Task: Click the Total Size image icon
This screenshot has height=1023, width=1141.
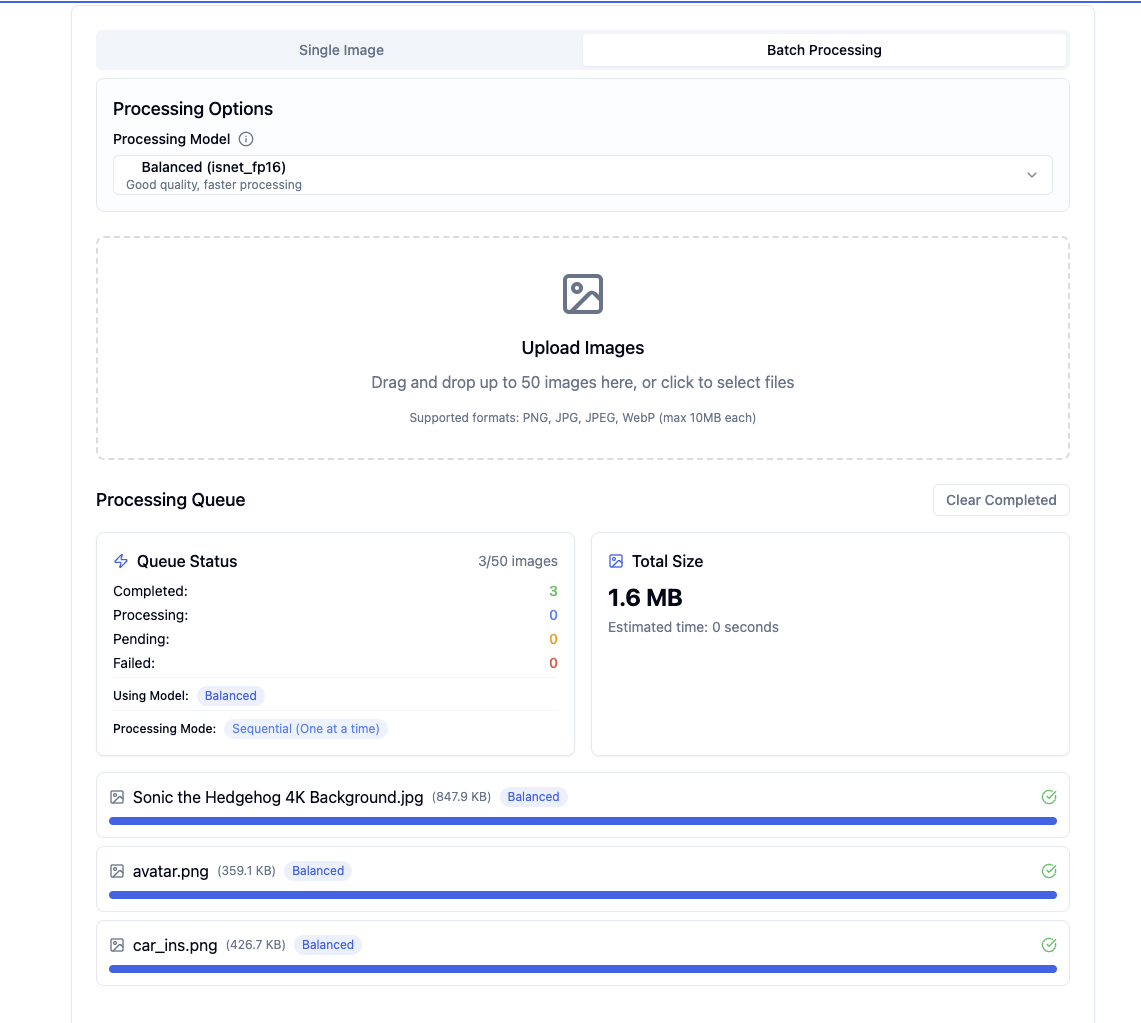Action: pyautogui.click(x=616, y=561)
